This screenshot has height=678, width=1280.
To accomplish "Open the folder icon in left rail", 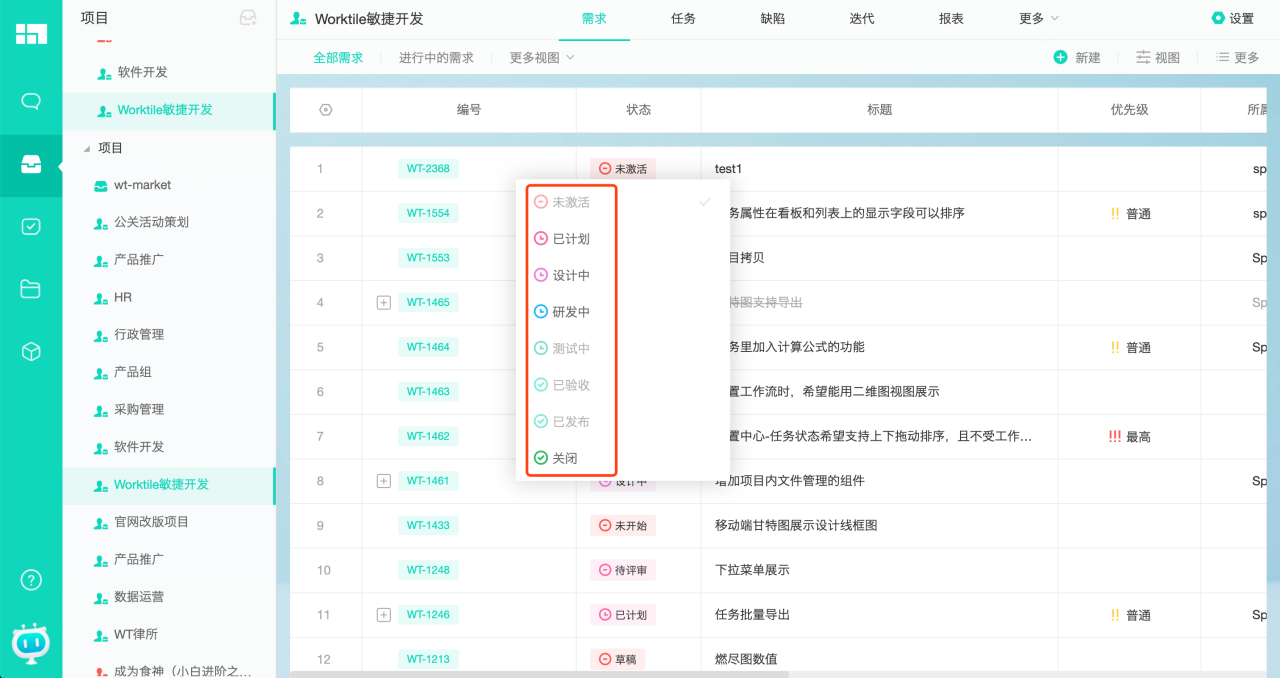I will pos(31,289).
